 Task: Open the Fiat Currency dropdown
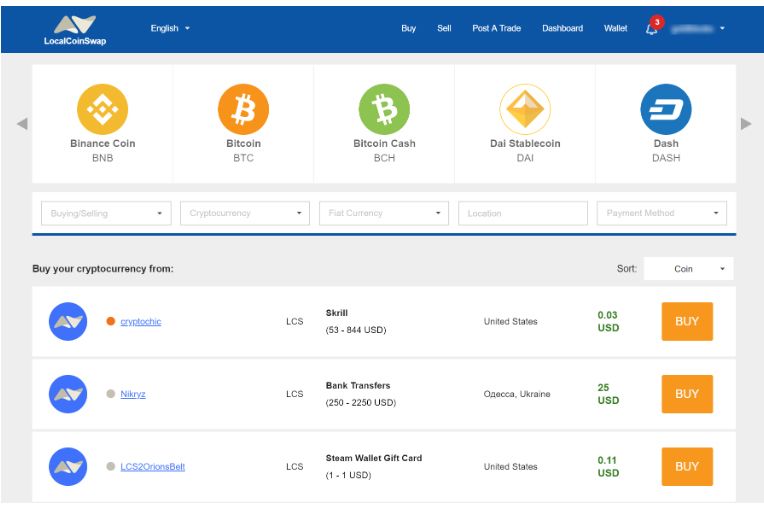pyautogui.click(x=384, y=213)
